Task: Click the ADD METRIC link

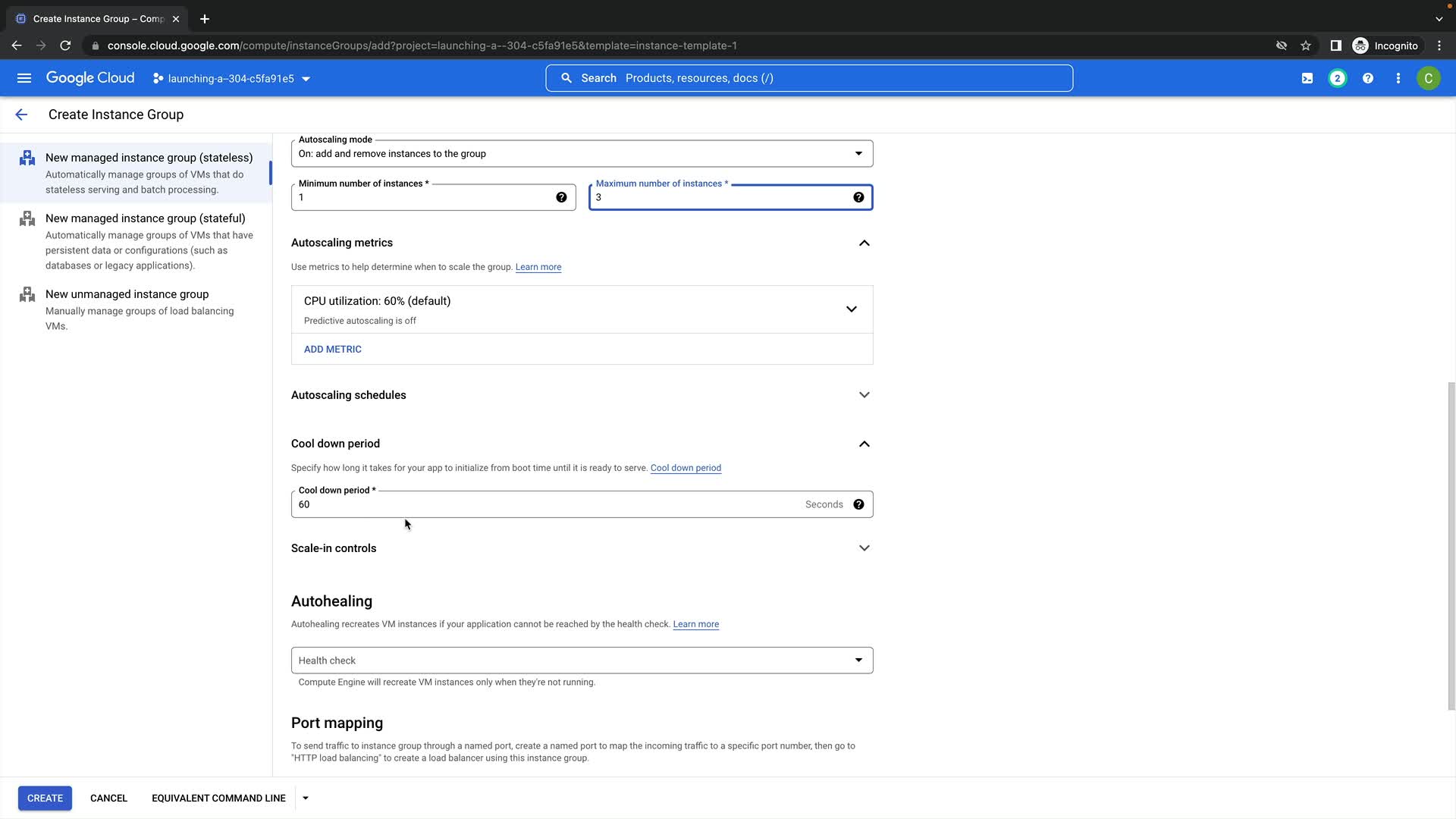Action: coord(332,350)
